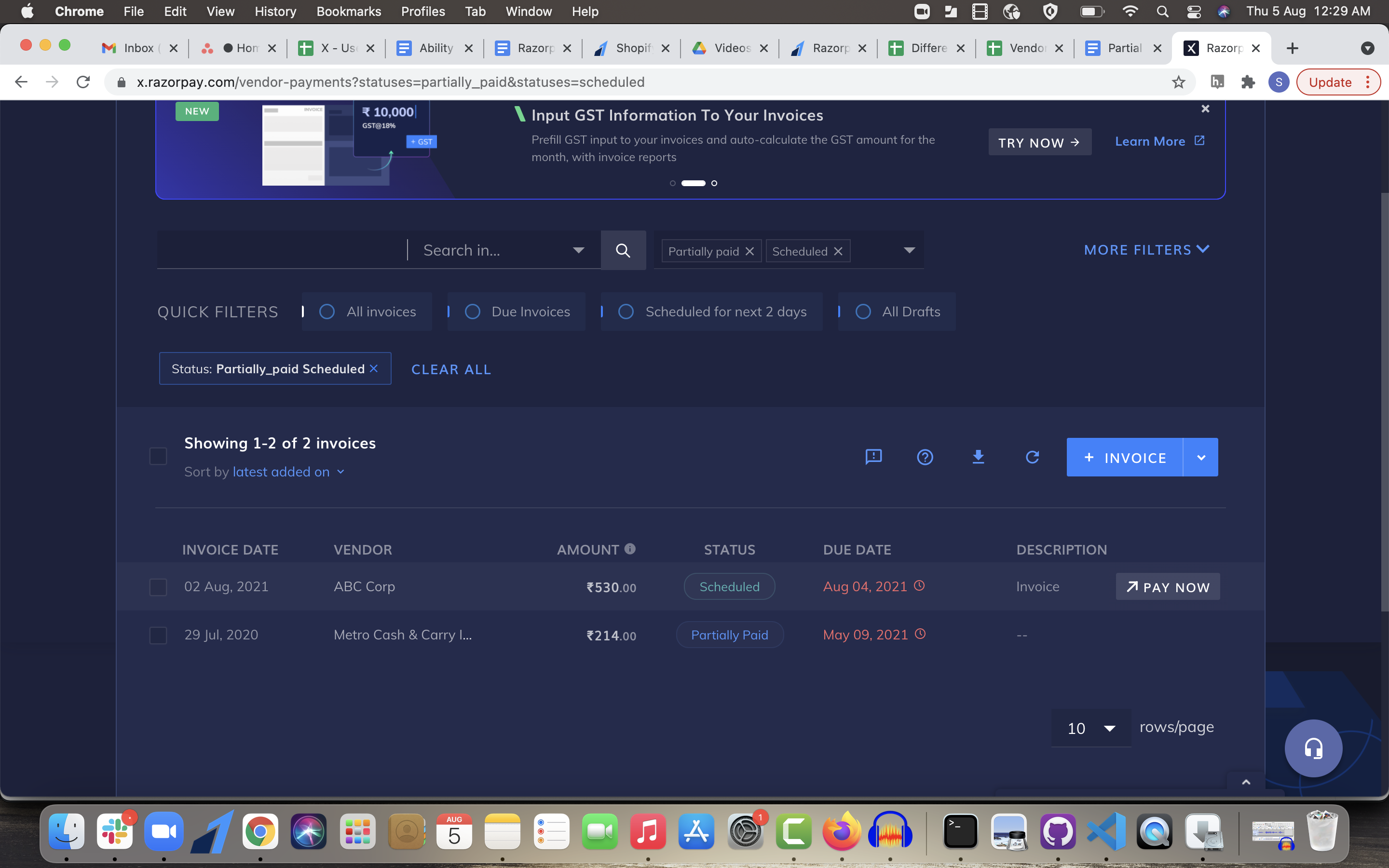Select the ABC Corp invoice checkbox
This screenshot has width=1389, height=868.
pos(158,586)
